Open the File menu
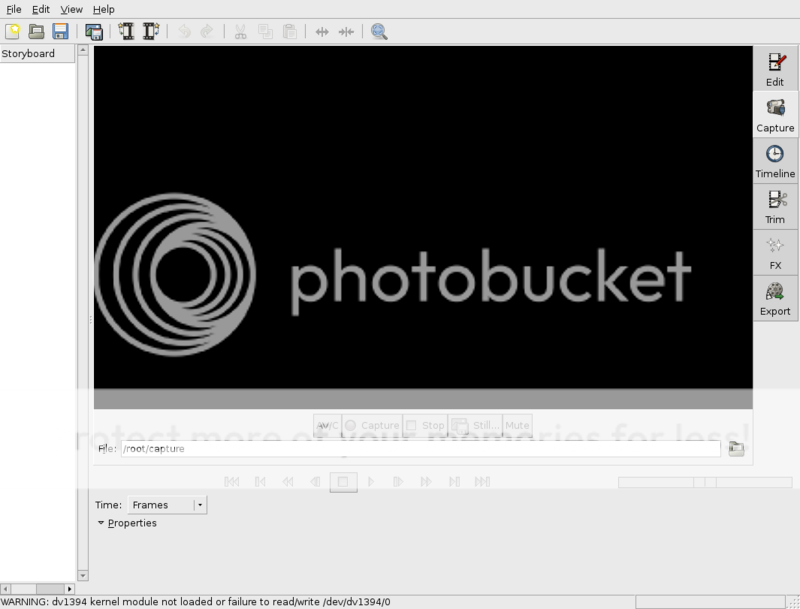The width and height of the screenshot is (800, 609). (x=14, y=9)
